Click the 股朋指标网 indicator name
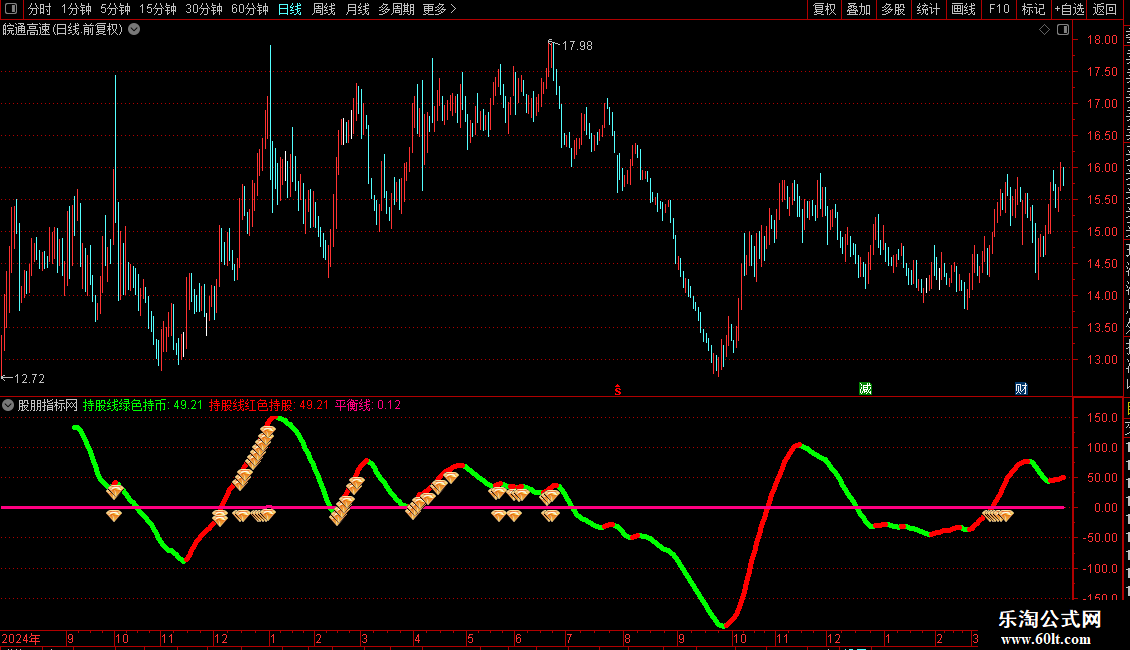 click(48, 405)
